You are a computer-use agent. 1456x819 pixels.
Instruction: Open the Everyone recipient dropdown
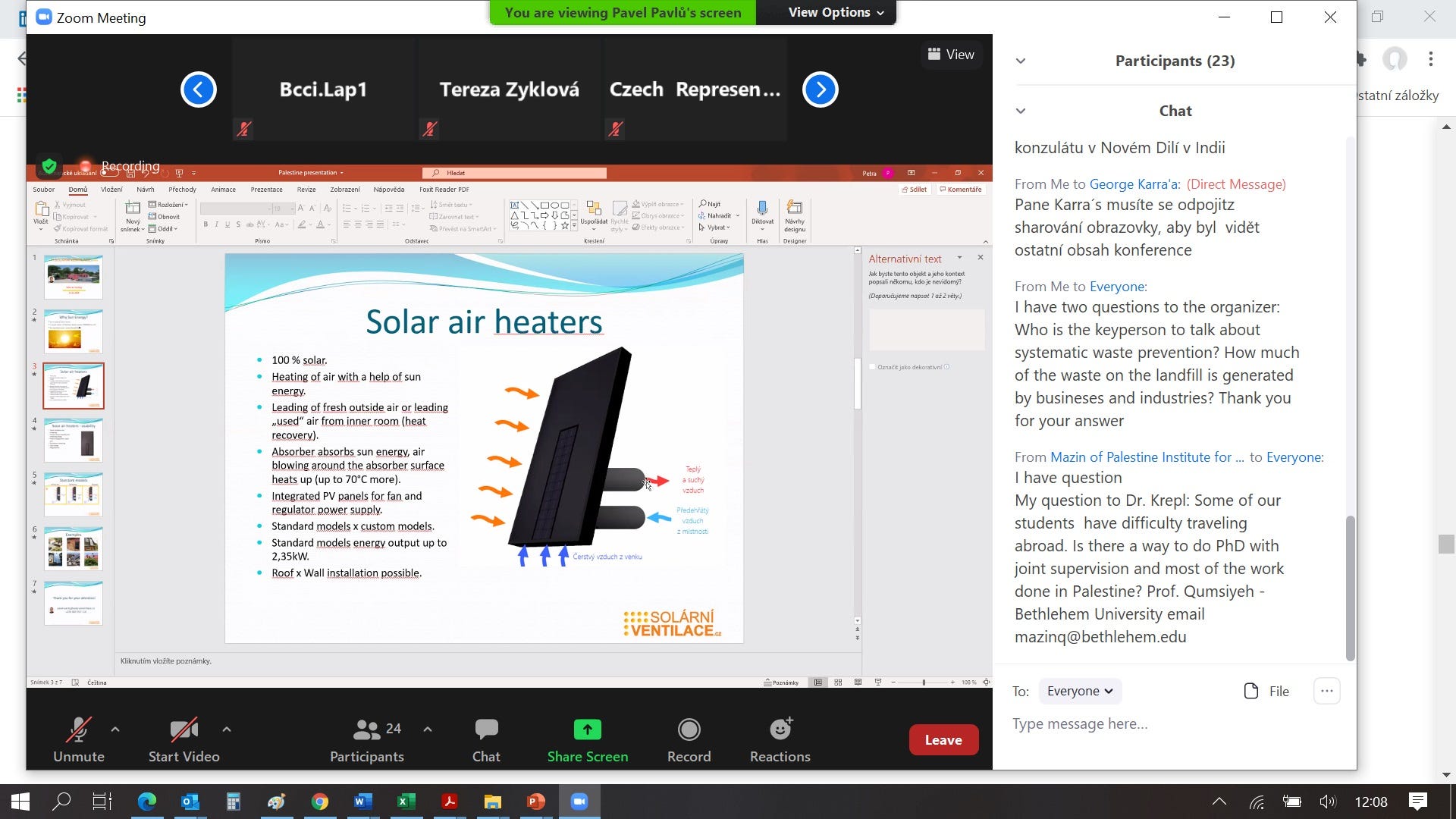pos(1079,691)
